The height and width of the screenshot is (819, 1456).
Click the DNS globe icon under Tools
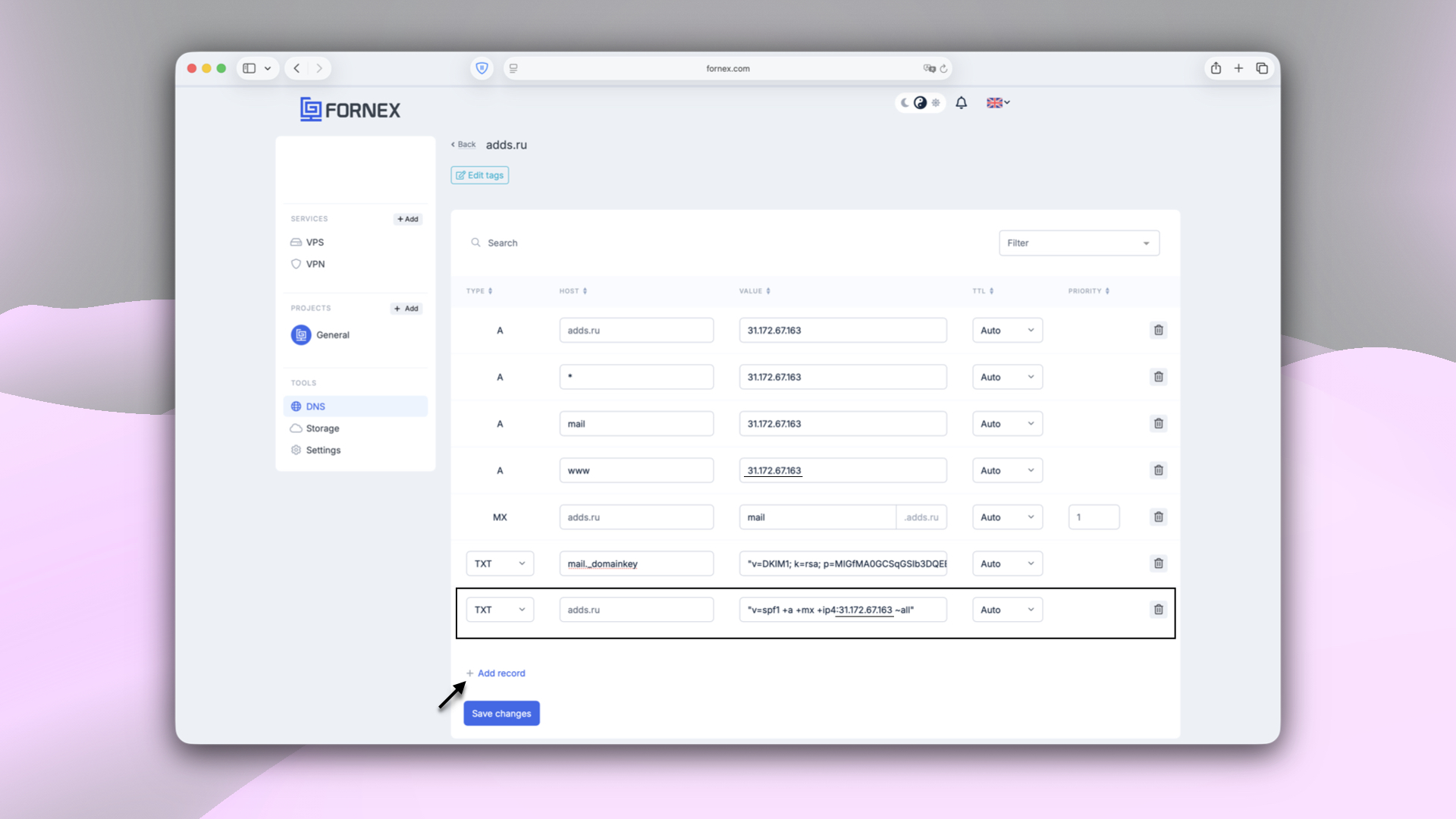297,406
